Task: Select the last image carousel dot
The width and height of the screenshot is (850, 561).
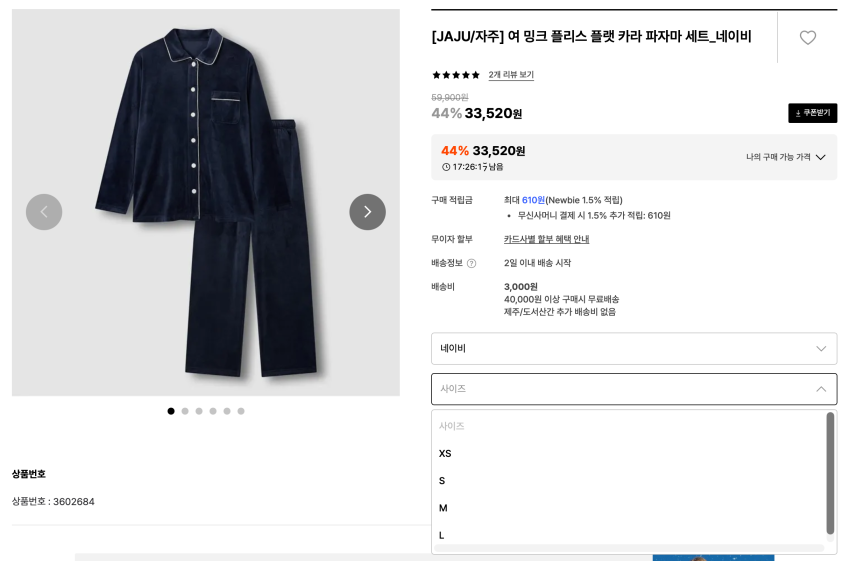Action: point(241,411)
